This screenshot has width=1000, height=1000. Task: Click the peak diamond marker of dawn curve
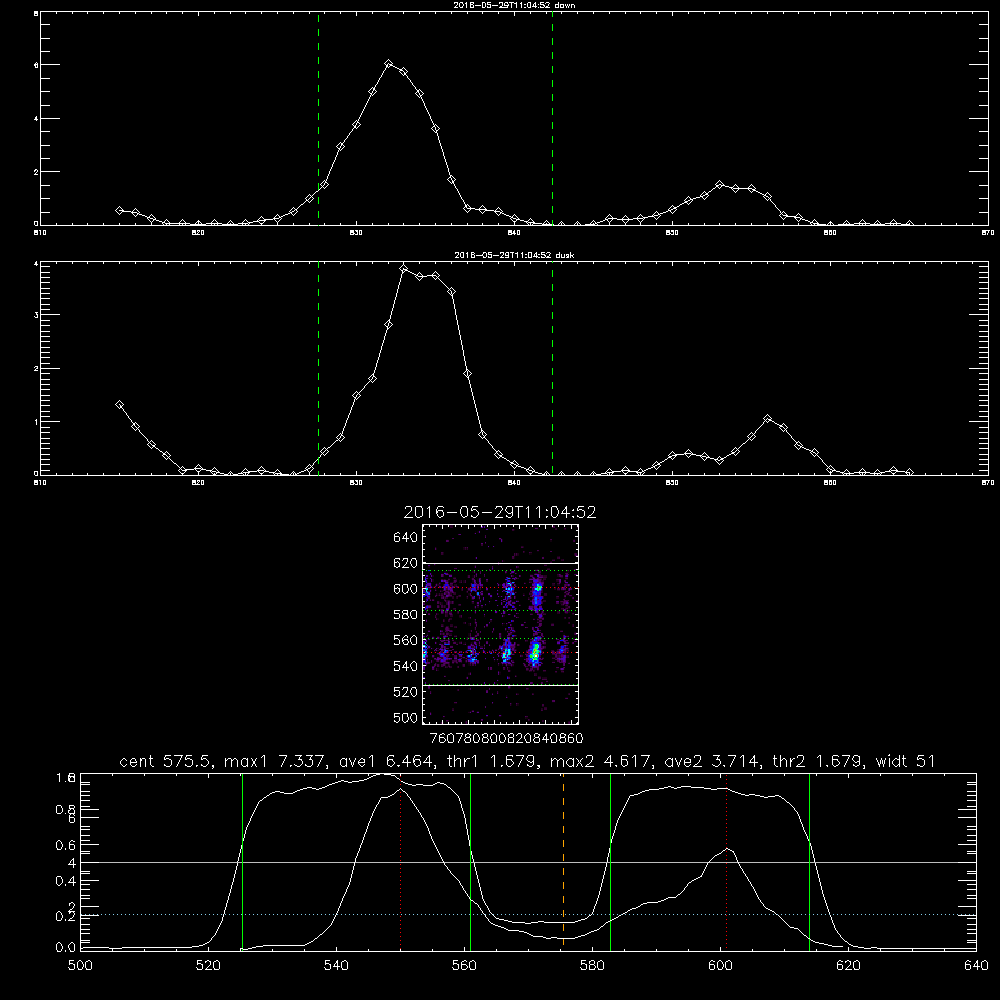pyautogui.click(x=388, y=64)
